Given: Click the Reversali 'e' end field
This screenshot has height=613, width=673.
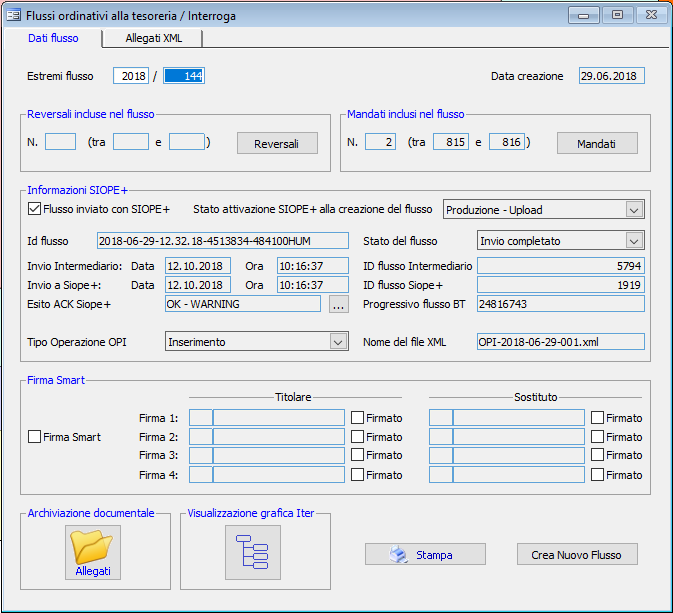Looking at the screenshot, I should coord(187,142).
